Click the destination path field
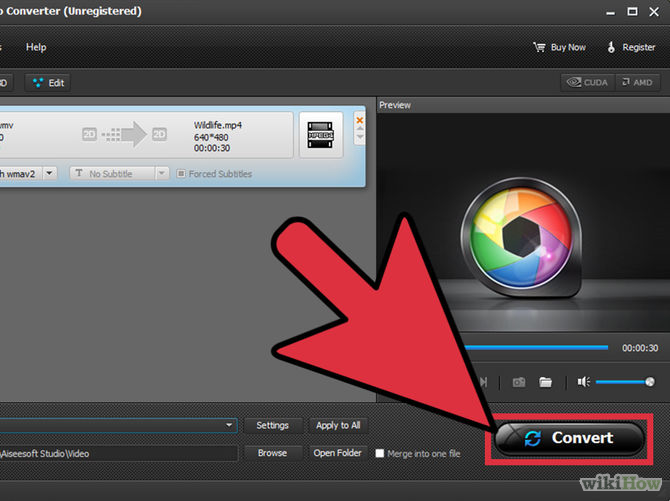The width and height of the screenshot is (670, 501). point(118,454)
